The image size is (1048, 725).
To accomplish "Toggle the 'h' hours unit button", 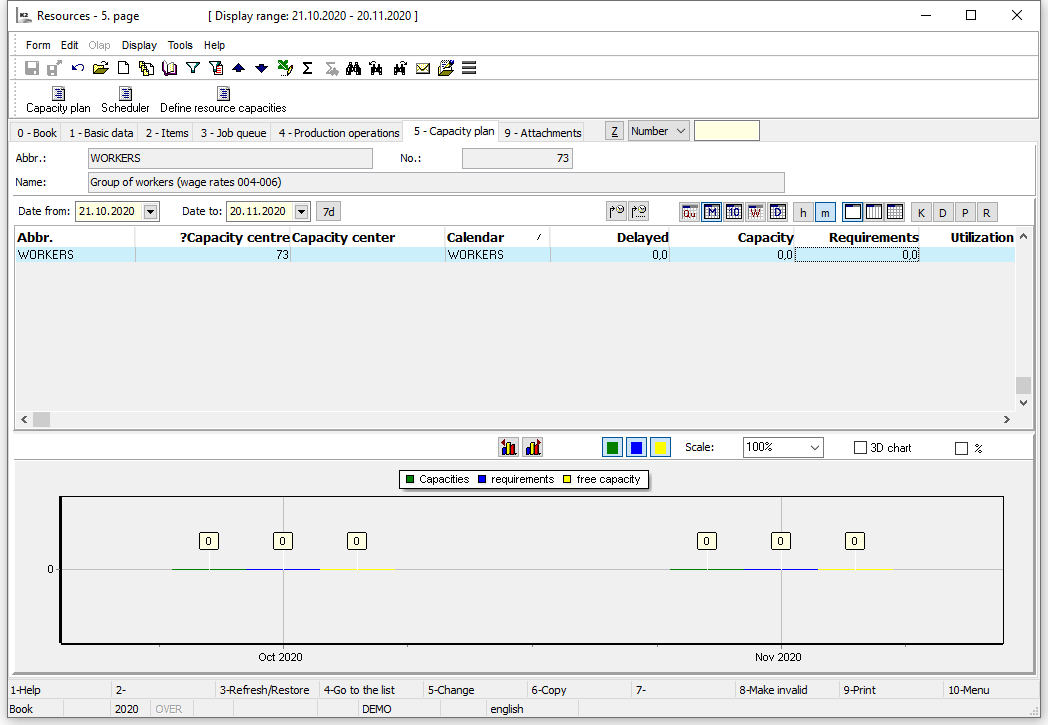I will [803, 212].
